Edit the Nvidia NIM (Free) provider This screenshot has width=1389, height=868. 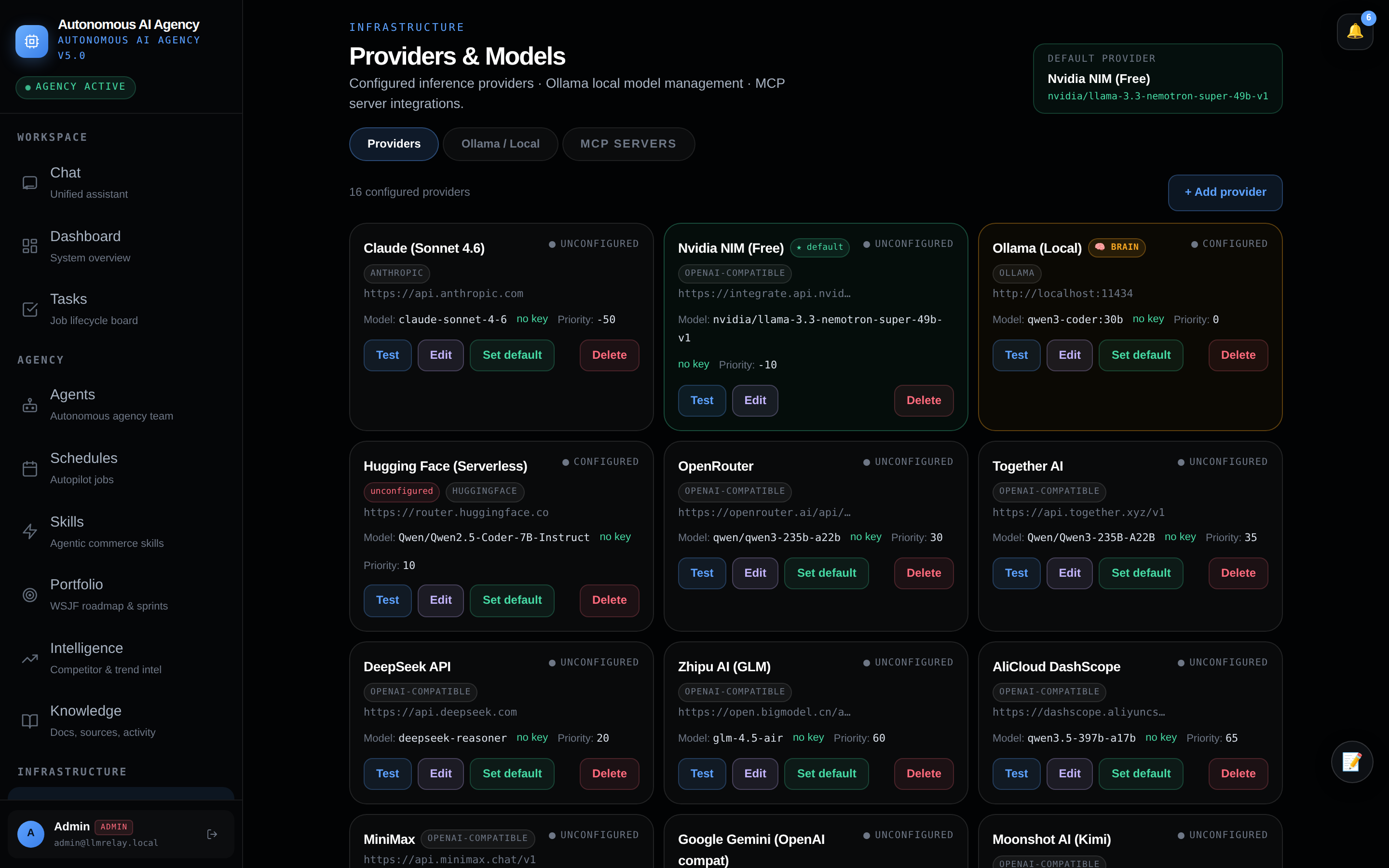click(x=755, y=401)
